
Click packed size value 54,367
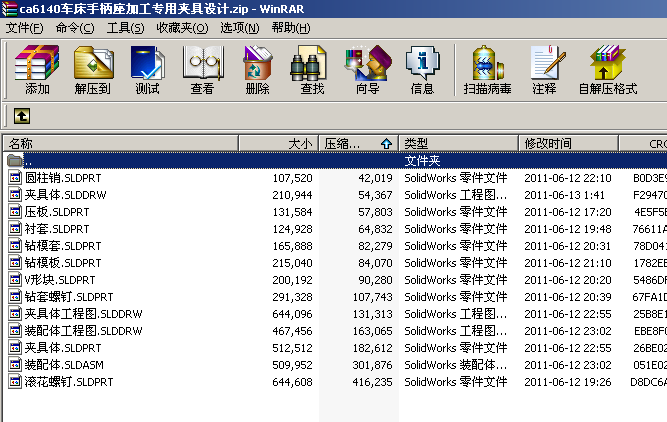click(x=375, y=195)
